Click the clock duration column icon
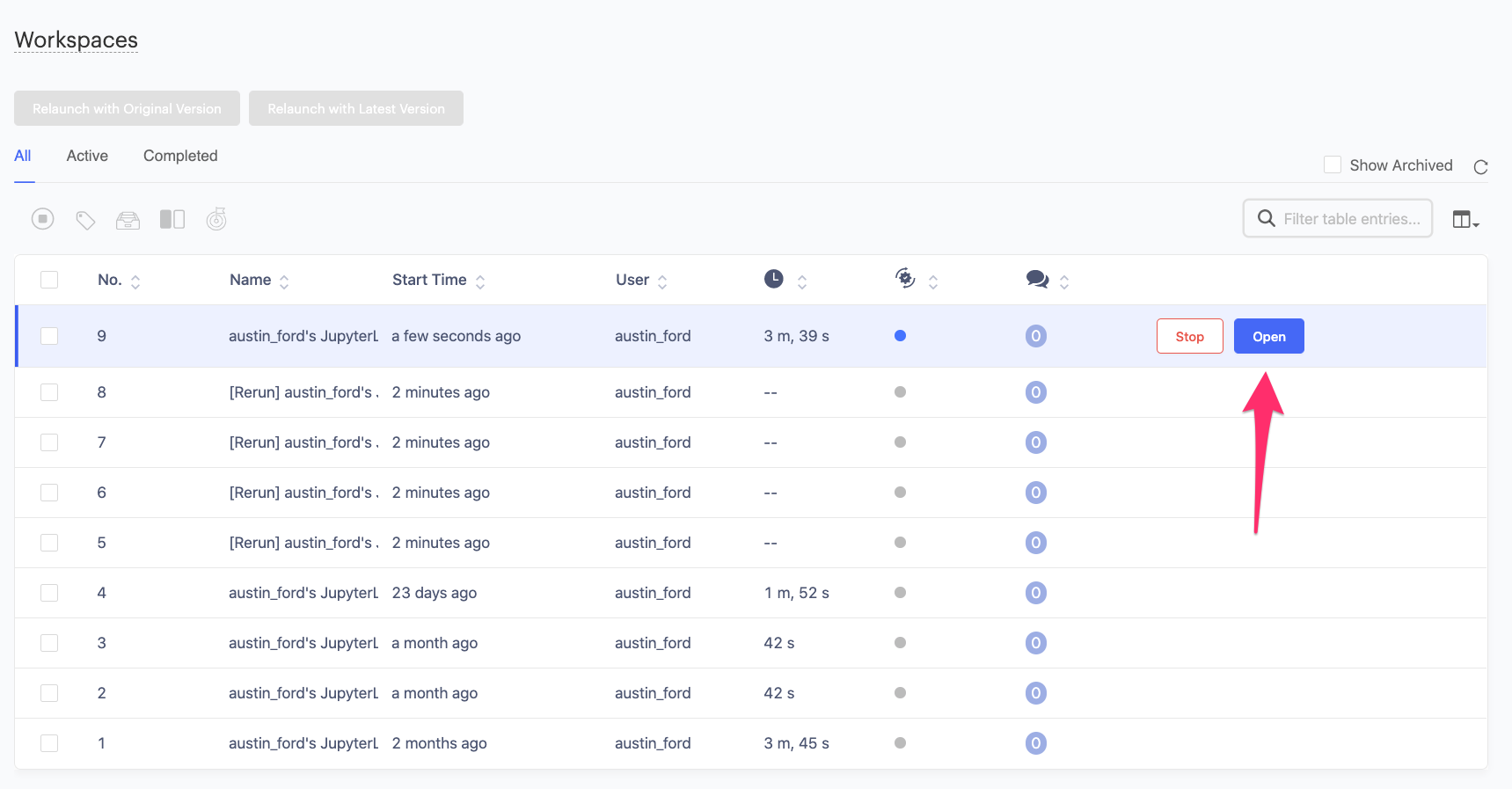The width and height of the screenshot is (1512, 789). pyautogui.click(x=774, y=279)
